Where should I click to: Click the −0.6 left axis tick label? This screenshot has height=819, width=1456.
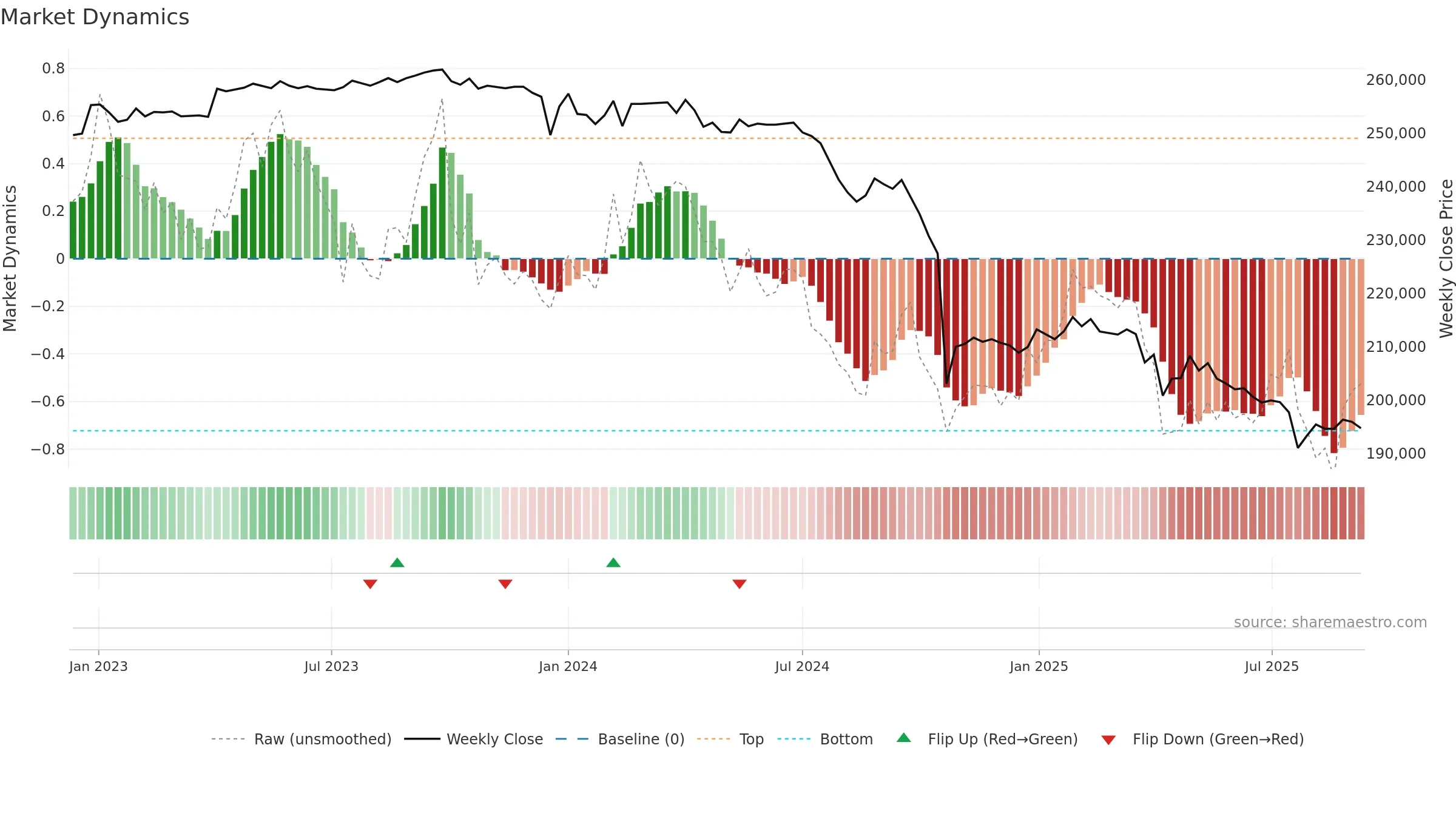48,401
